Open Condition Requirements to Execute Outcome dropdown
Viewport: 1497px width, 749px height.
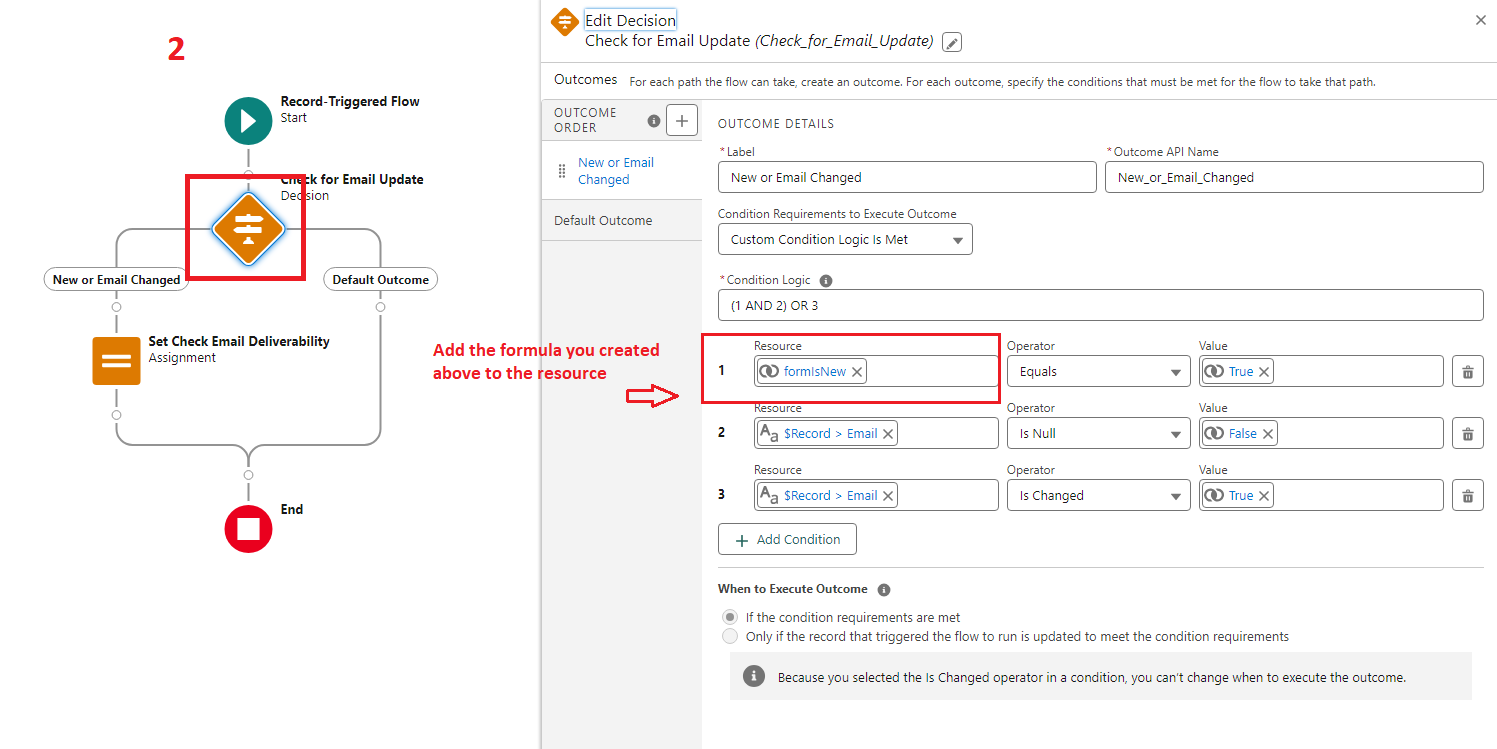(845, 240)
